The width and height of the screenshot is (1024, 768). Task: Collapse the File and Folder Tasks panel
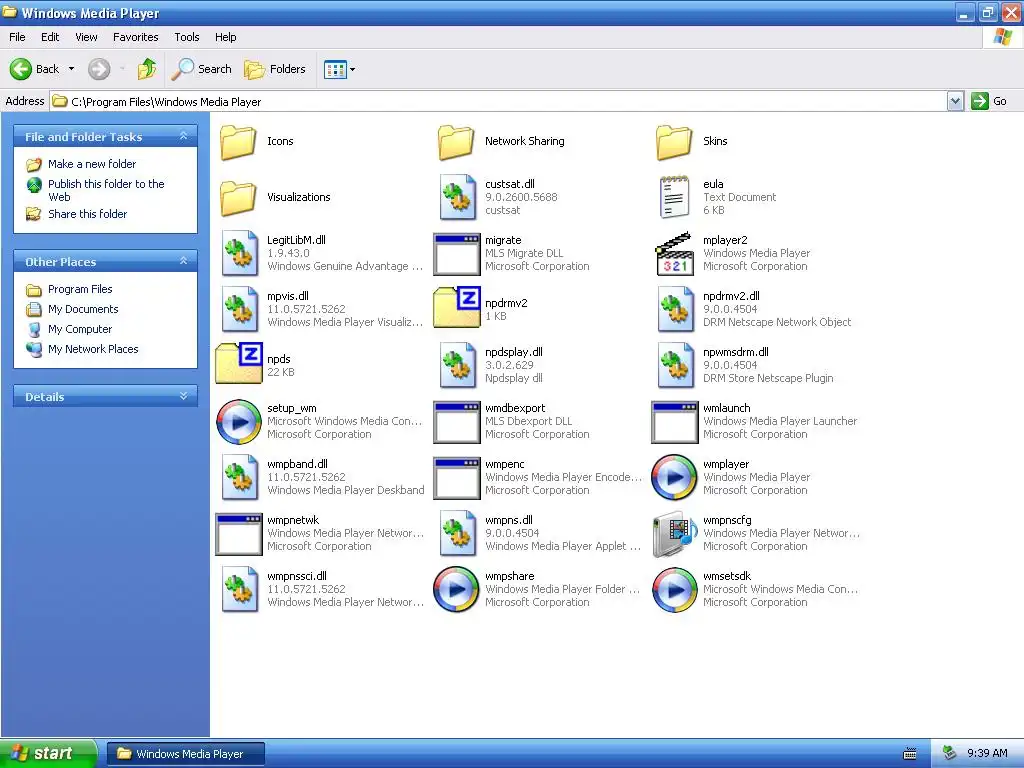[x=184, y=136]
